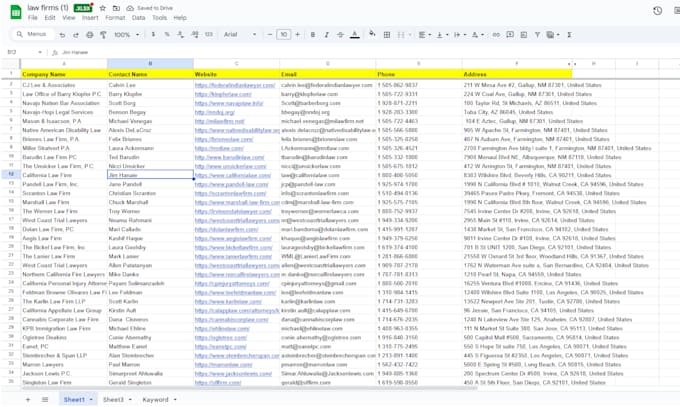
Task: Open the horizontal align dropdown
Action: pos(424,35)
